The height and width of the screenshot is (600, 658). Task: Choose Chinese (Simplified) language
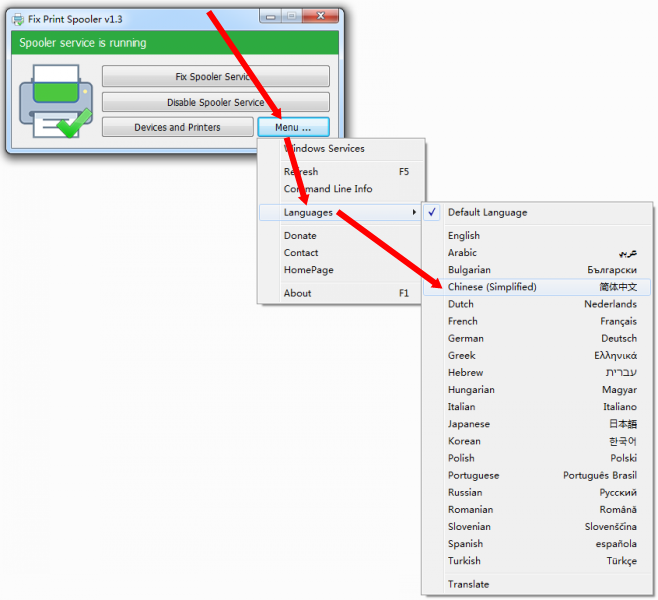tap(537, 287)
